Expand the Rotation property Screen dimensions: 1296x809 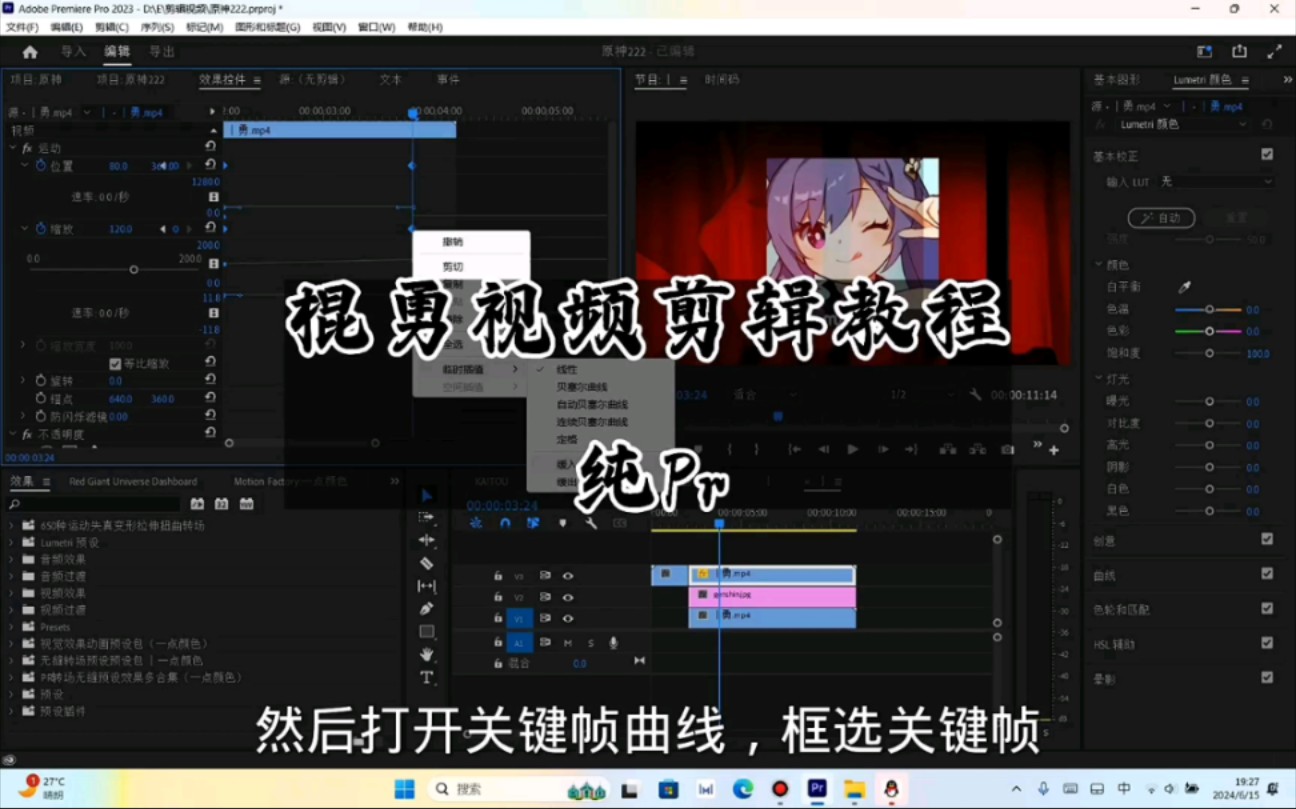click(24, 381)
